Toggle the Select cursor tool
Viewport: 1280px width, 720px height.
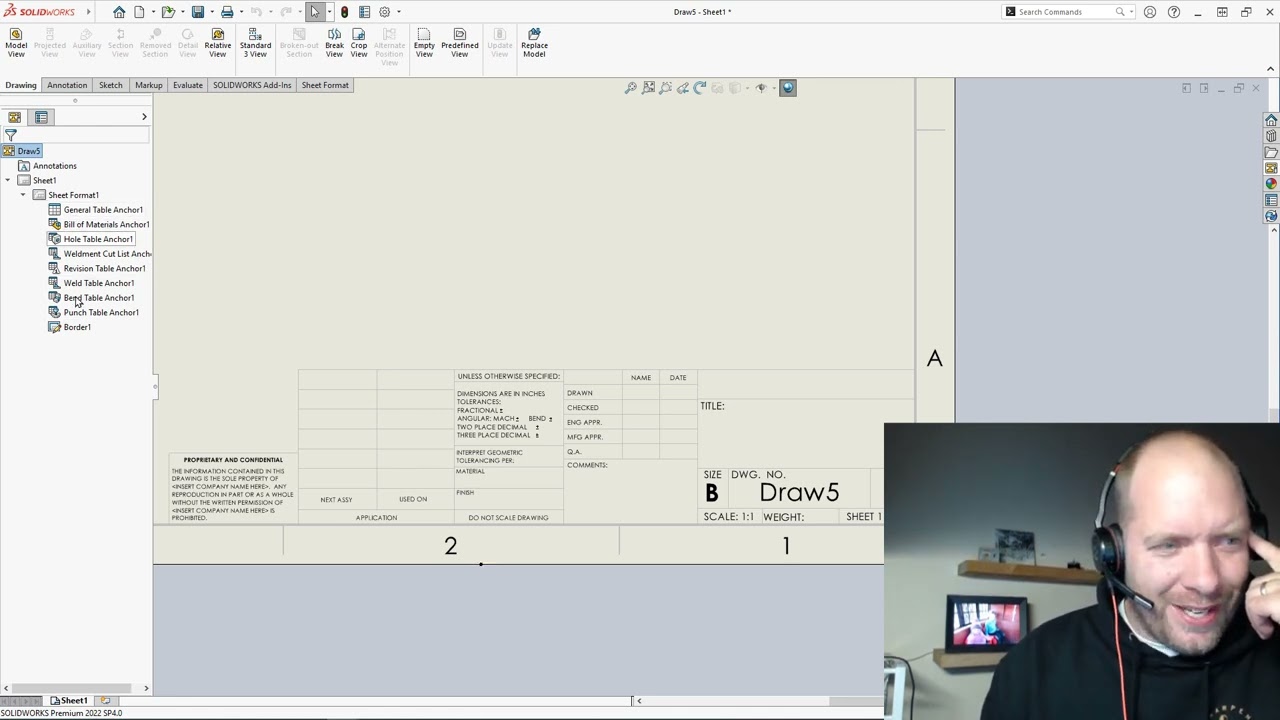(315, 12)
